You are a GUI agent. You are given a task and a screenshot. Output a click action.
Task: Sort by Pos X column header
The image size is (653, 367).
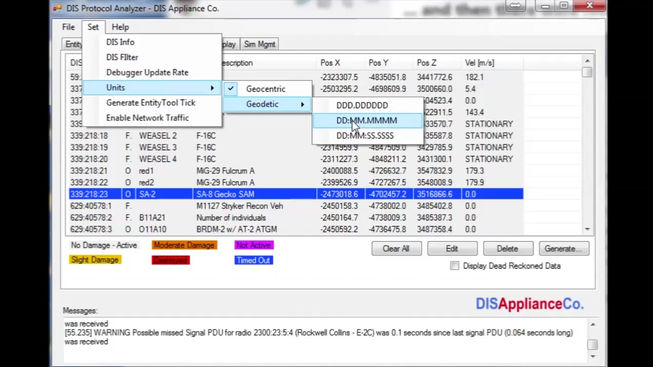point(341,63)
